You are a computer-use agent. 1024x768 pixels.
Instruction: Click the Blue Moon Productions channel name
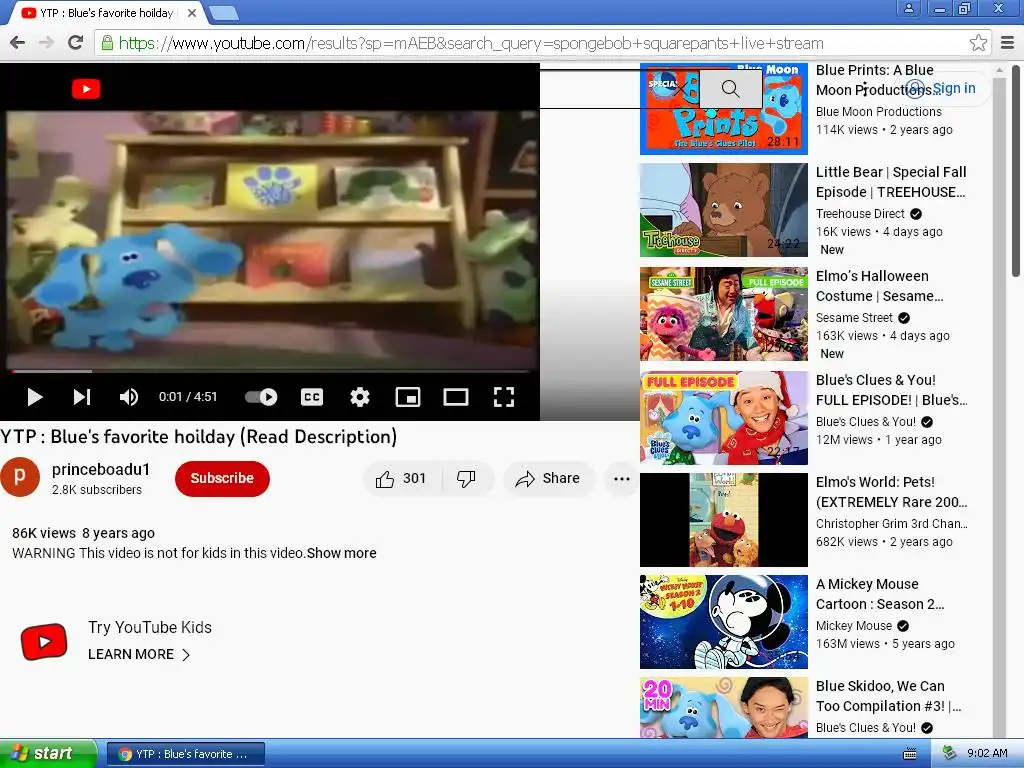pyautogui.click(x=878, y=112)
